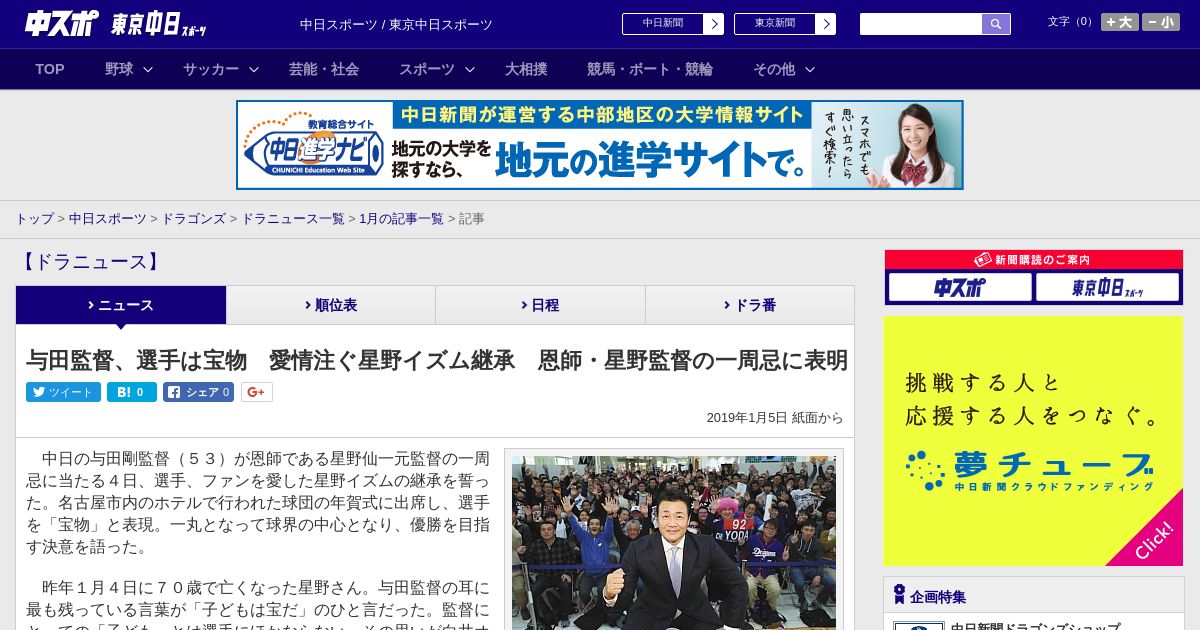The image size is (1200, 630).
Task: Open the article photo of 与田監督
Action: 674,543
